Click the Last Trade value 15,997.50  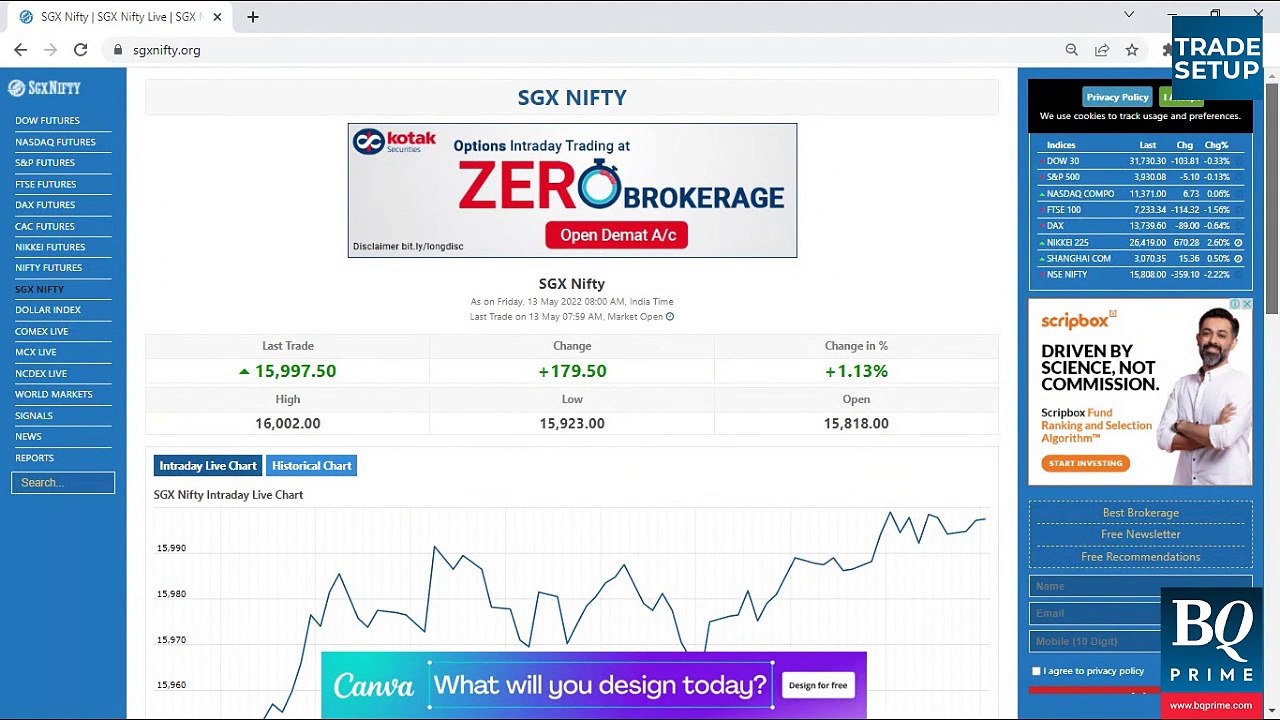295,371
